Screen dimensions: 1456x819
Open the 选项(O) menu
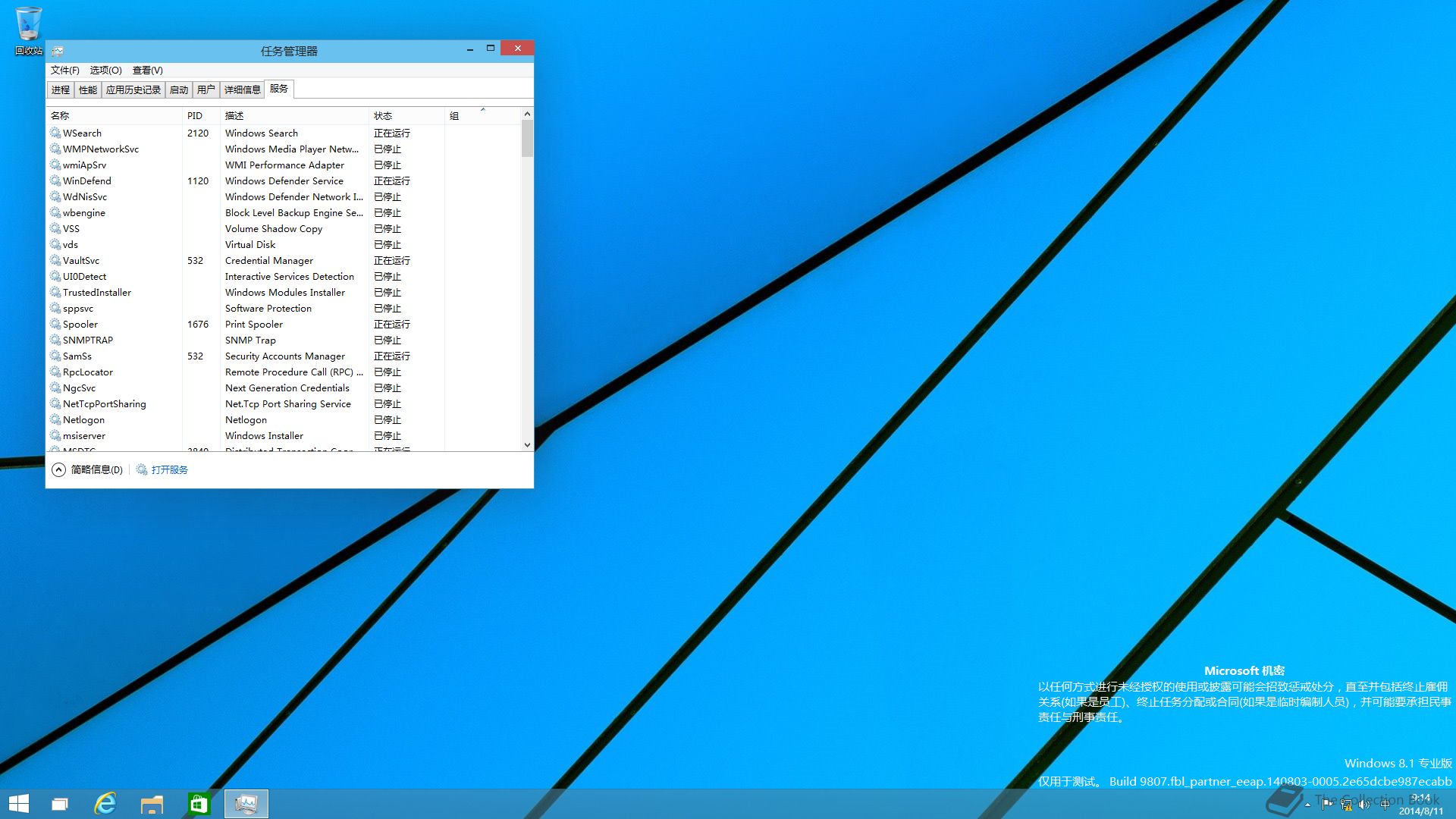pyautogui.click(x=105, y=70)
